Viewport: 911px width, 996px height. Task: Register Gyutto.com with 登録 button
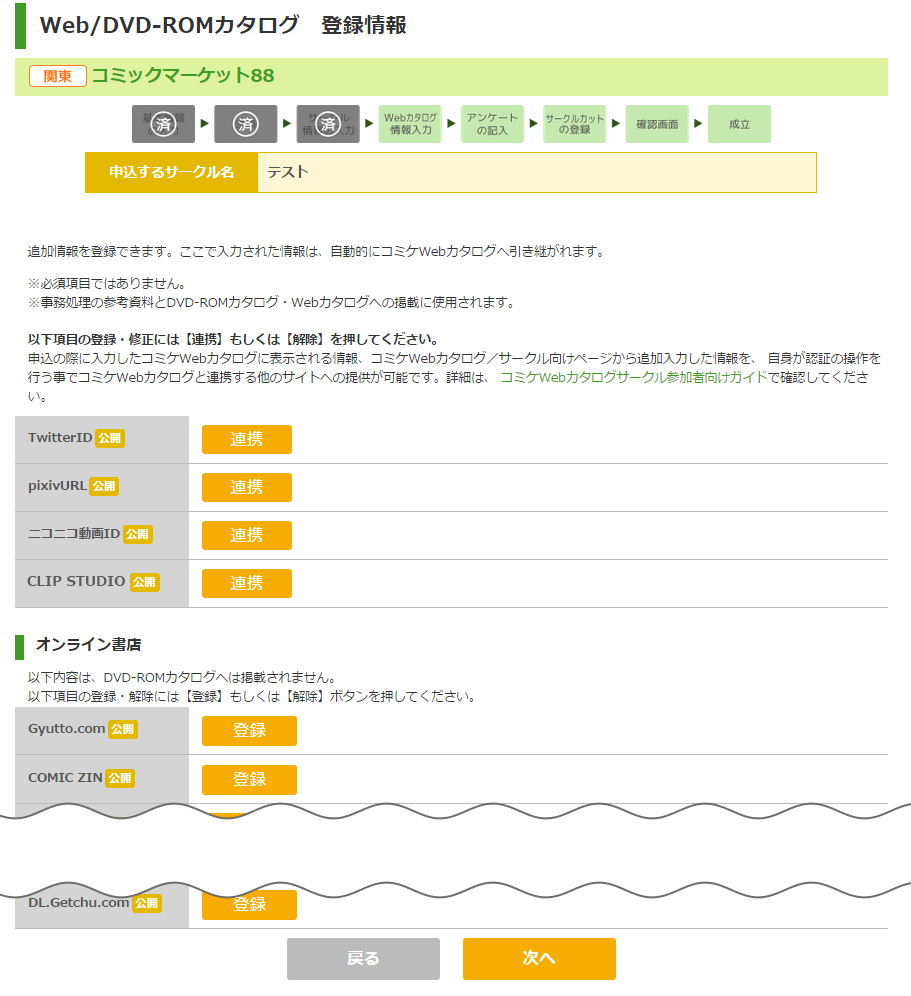tap(250, 730)
